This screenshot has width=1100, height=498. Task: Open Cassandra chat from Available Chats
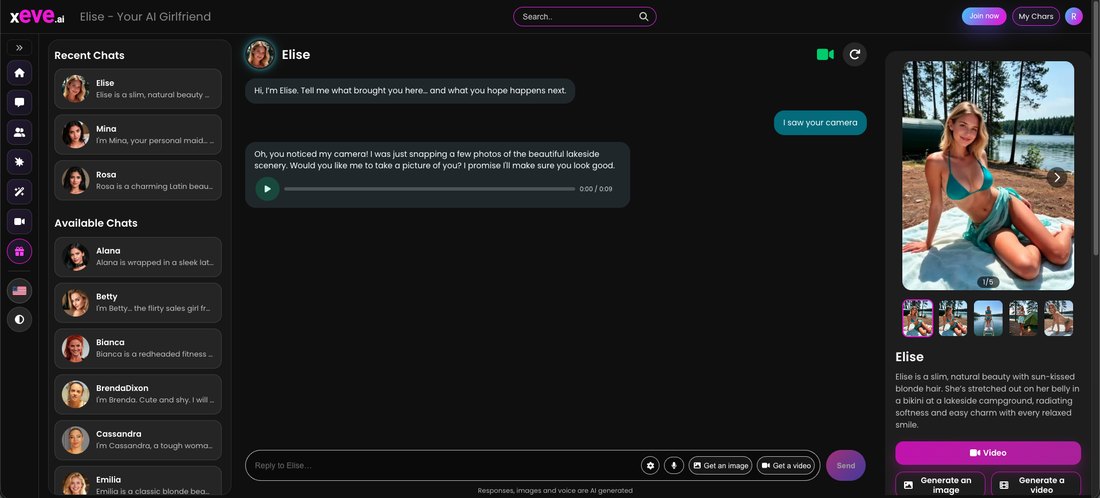(x=138, y=440)
